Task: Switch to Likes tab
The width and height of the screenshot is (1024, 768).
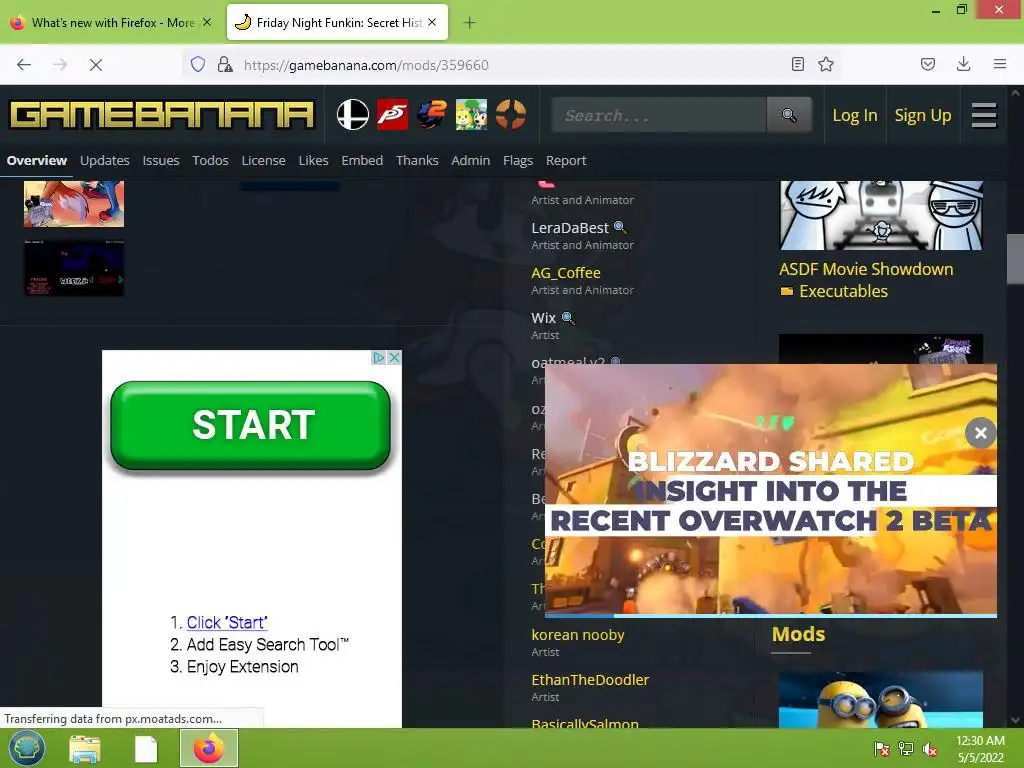Action: tap(313, 161)
